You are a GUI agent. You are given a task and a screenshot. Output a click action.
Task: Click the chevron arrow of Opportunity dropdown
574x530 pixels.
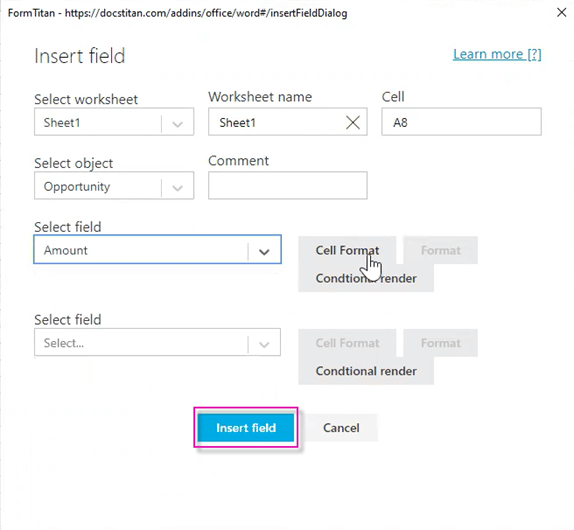pos(178,188)
